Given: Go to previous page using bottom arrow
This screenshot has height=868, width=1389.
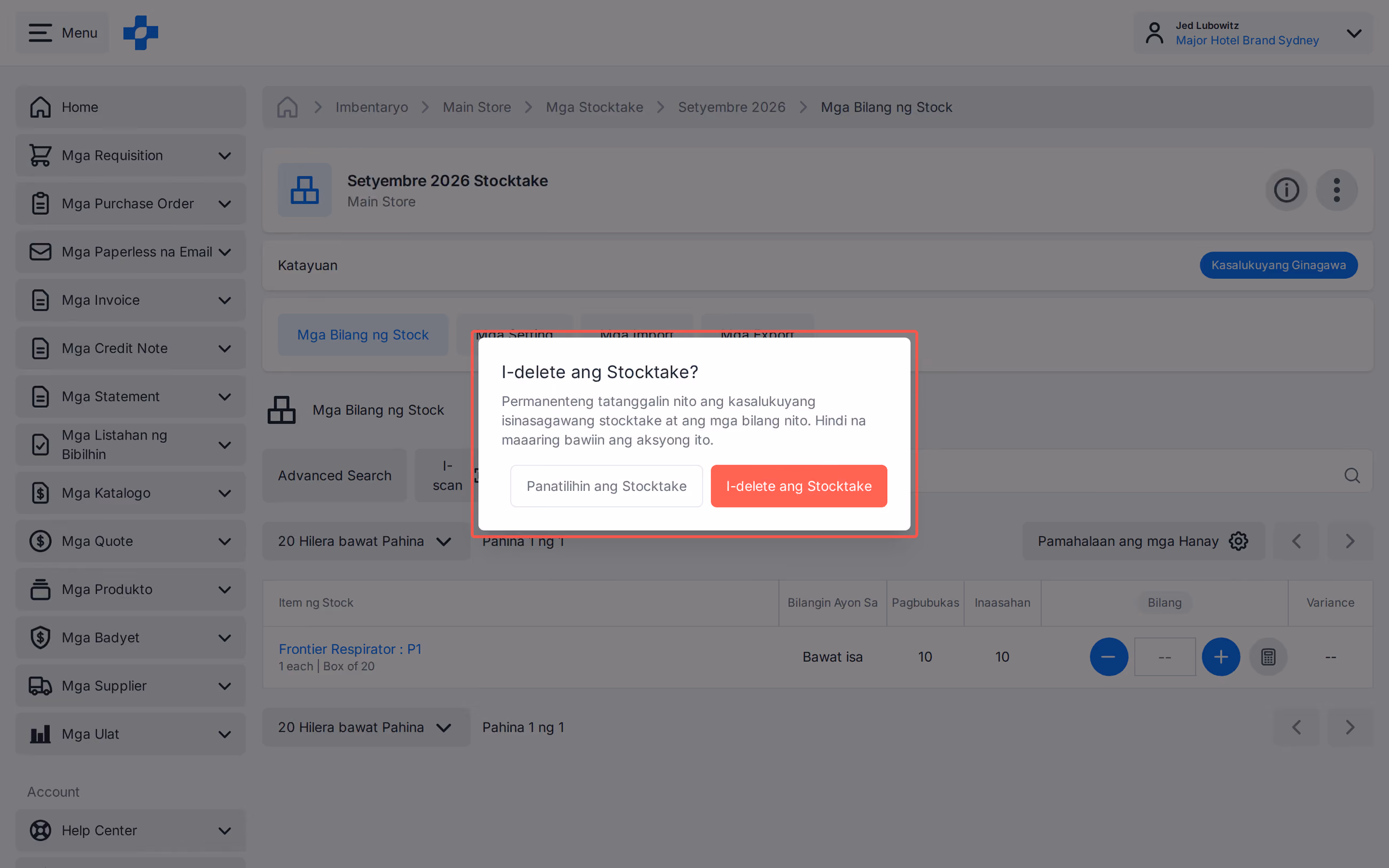Looking at the screenshot, I should 1297,728.
